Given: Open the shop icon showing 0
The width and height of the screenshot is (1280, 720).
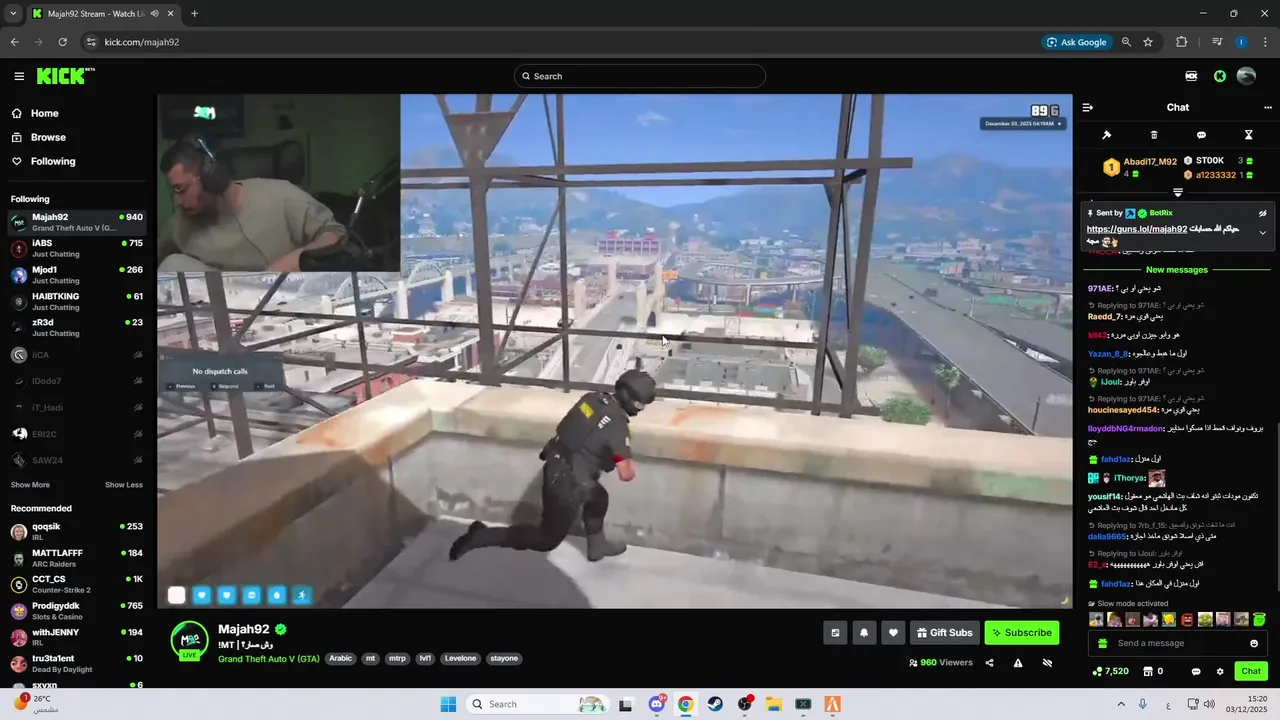Looking at the screenshot, I should point(1152,671).
